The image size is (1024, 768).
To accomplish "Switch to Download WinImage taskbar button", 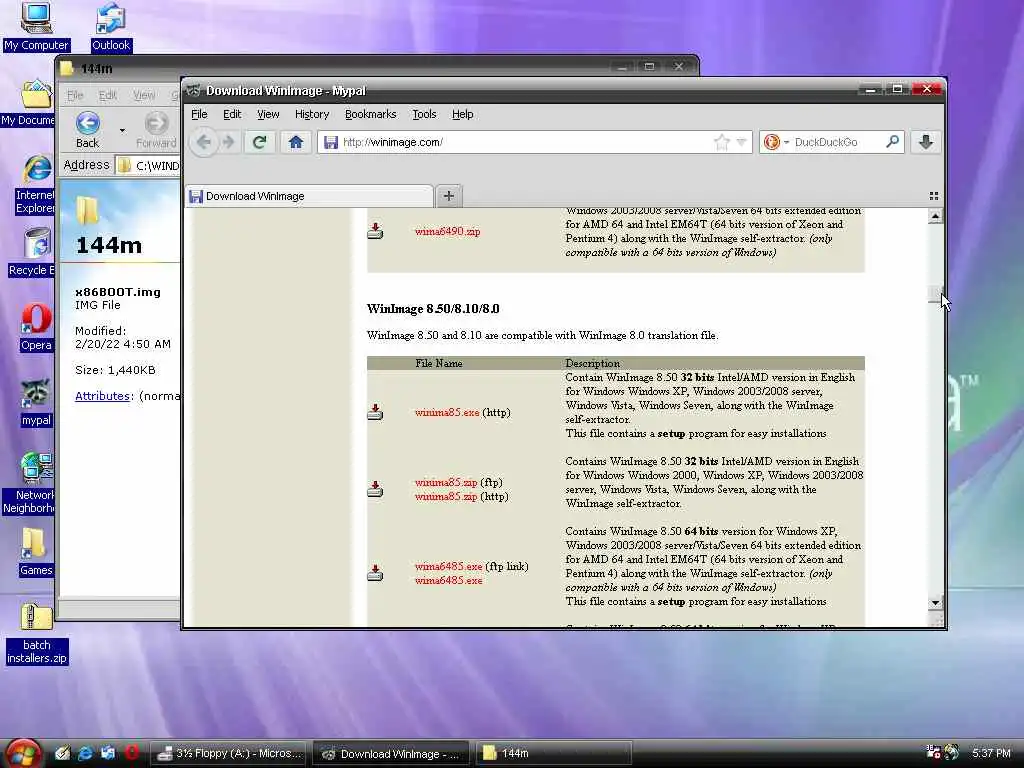I will pyautogui.click(x=391, y=753).
